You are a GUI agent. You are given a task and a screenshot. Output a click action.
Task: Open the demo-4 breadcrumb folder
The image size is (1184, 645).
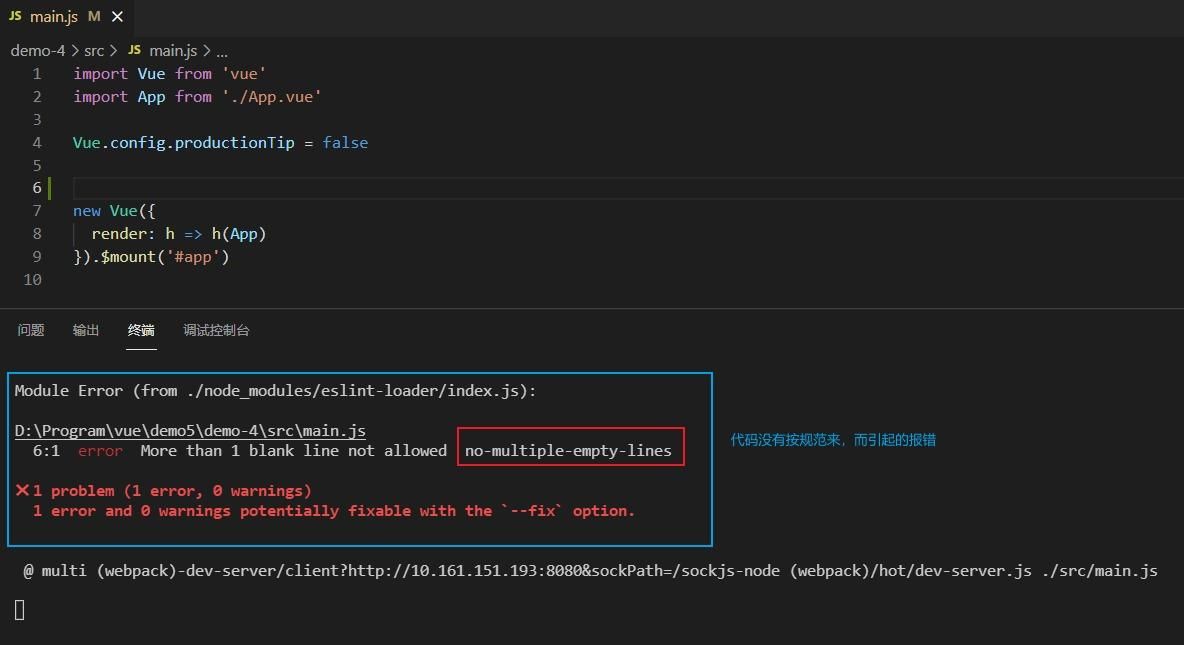tap(38, 50)
